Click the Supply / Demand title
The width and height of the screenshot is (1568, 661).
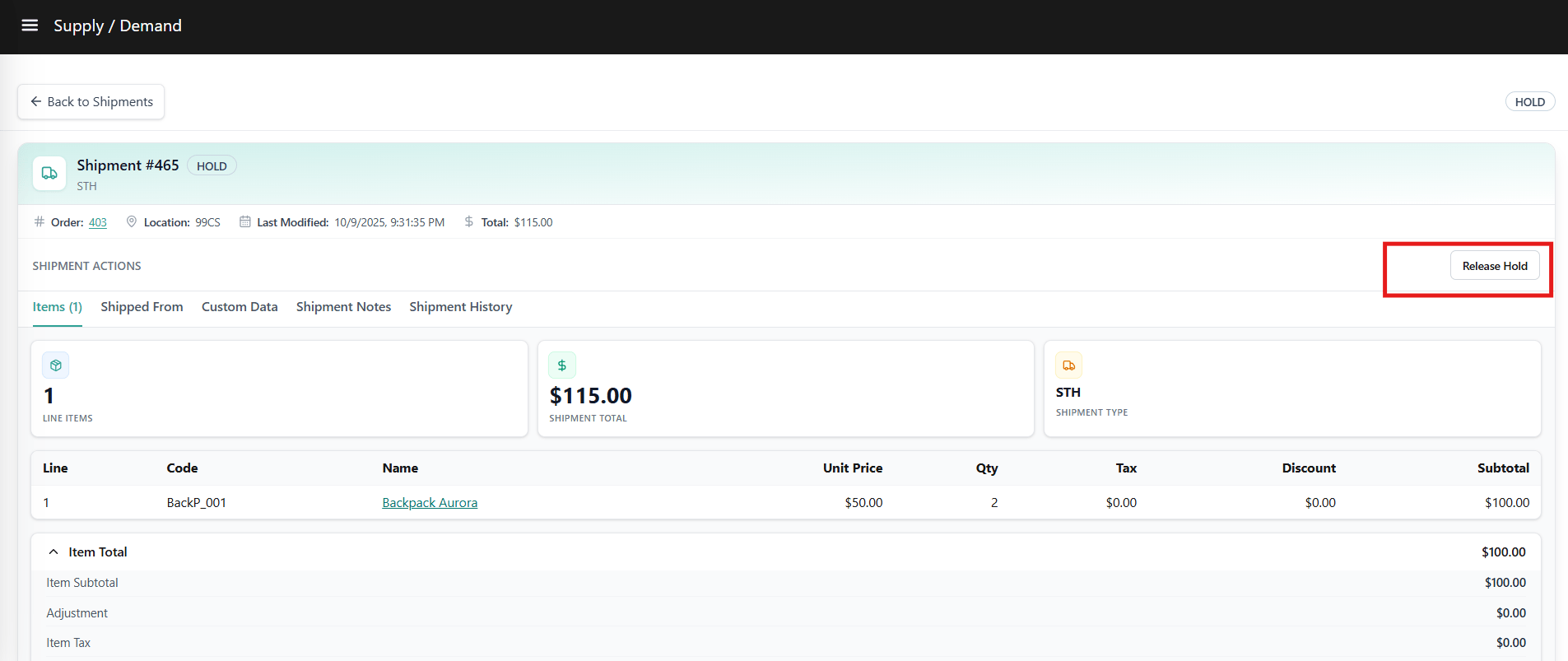(118, 26)
